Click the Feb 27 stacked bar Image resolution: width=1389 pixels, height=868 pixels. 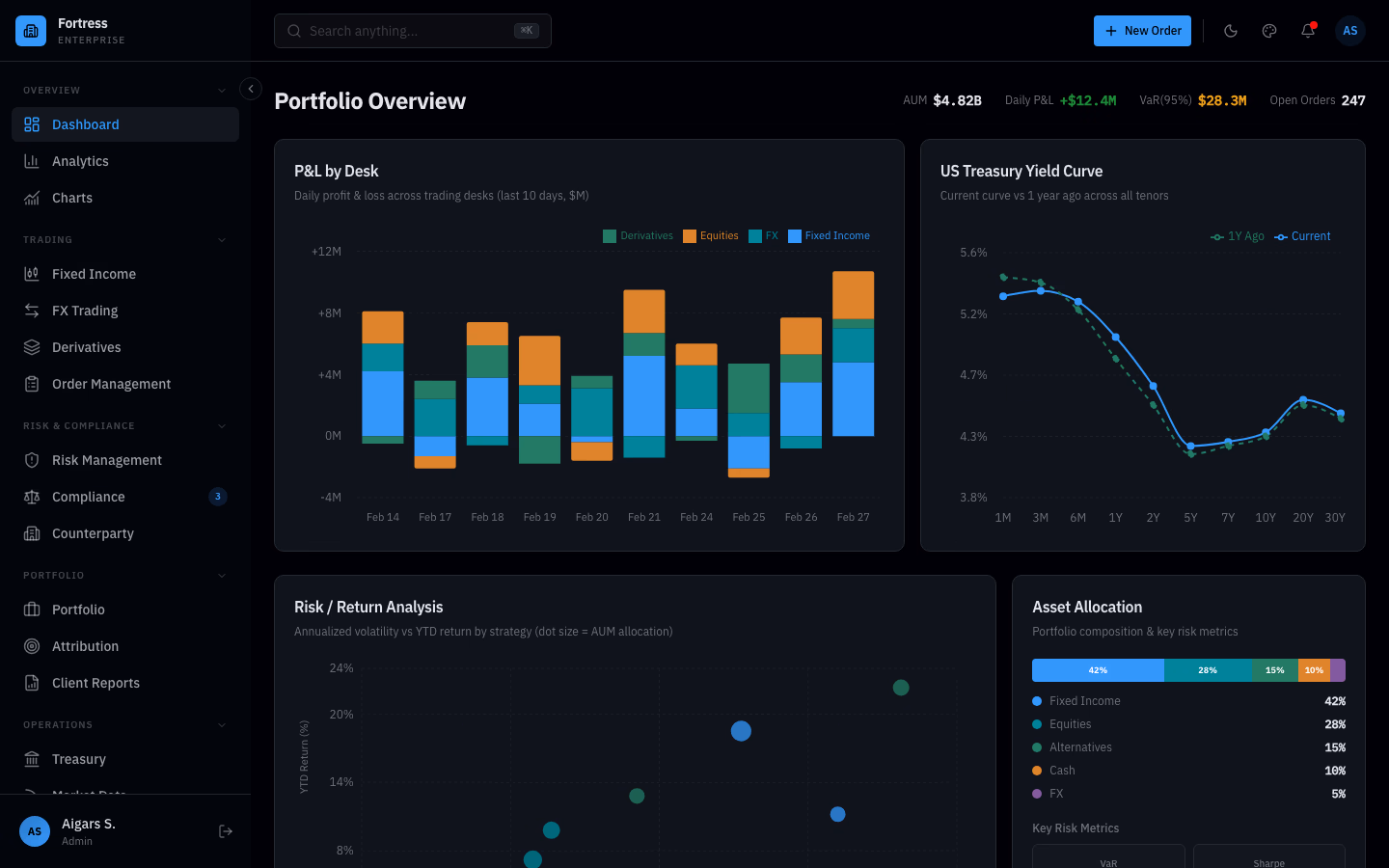[854, 354]
